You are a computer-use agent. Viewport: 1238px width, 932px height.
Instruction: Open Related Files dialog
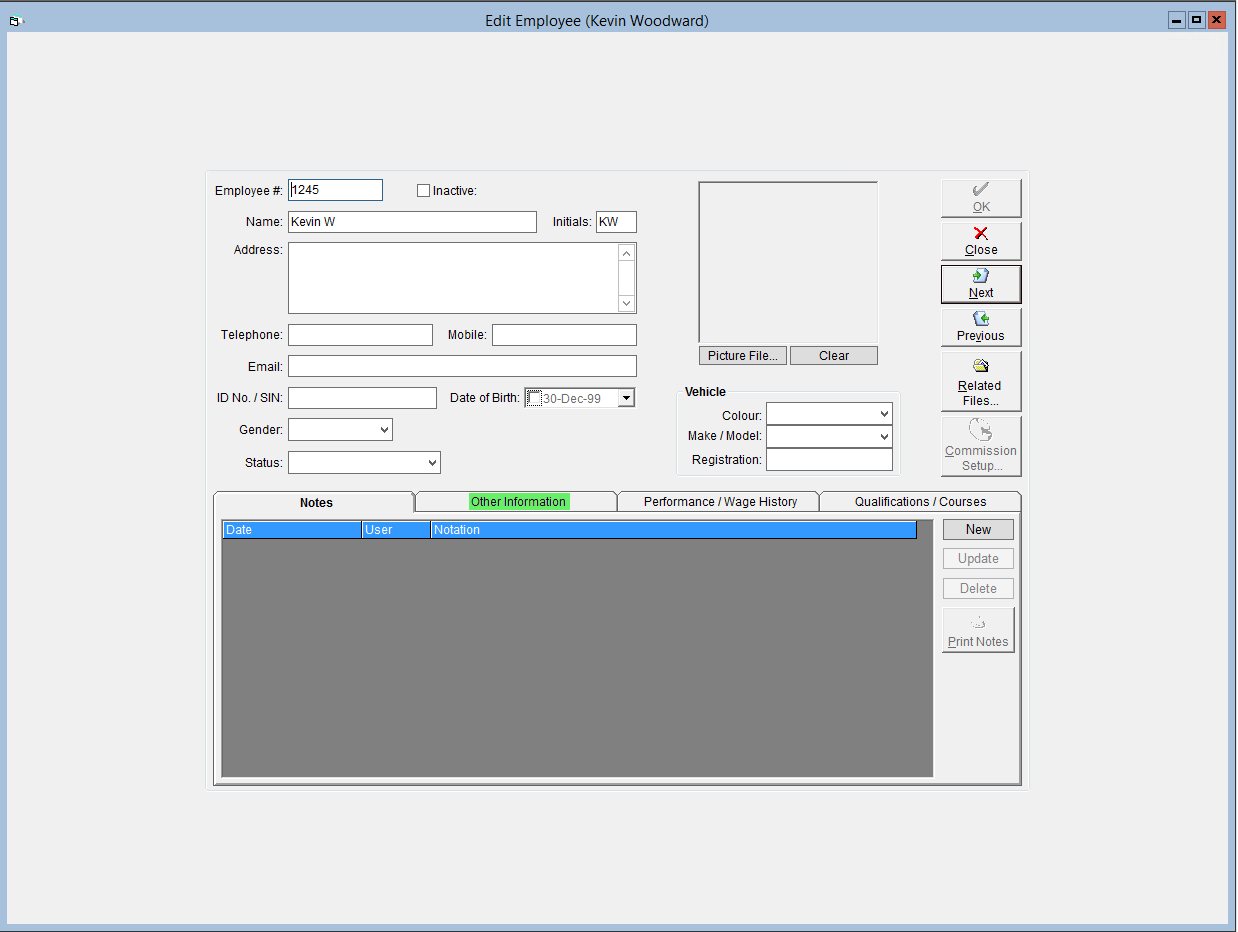981,381
